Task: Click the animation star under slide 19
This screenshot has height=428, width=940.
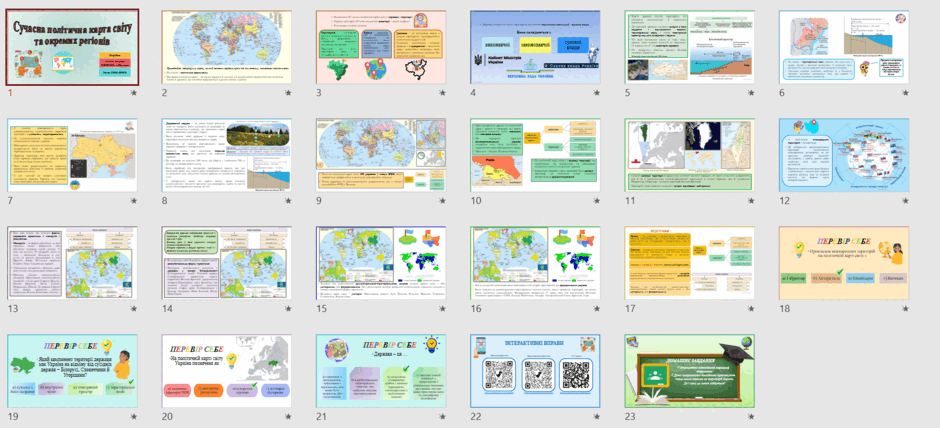Action: (x=134, y=417)
